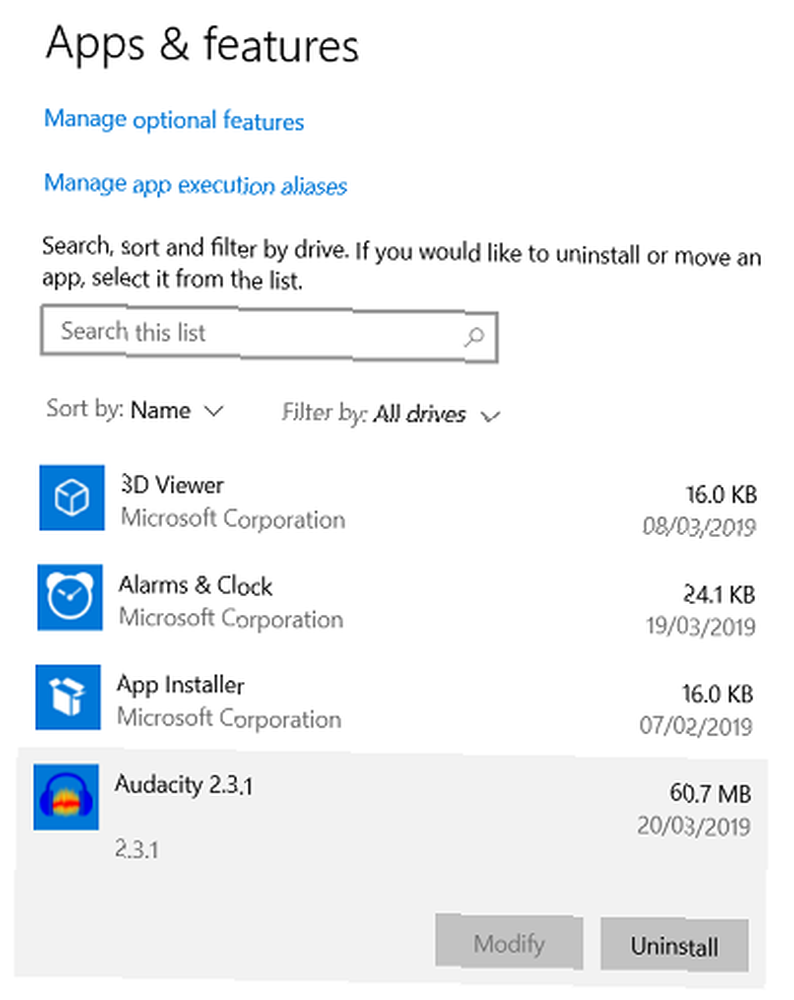Click install date 20/03/2019
Screen dimensions: 794x1000
(694, 826)
